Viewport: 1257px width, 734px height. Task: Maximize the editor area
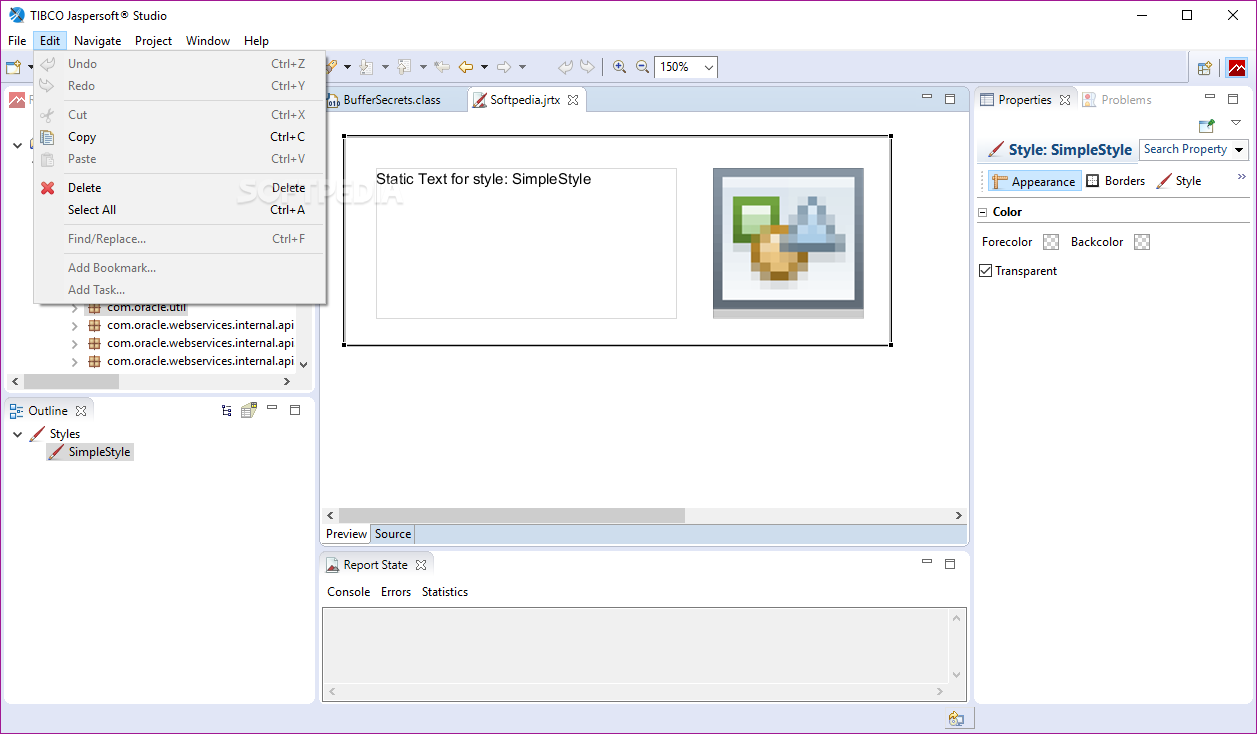point(950,99)
